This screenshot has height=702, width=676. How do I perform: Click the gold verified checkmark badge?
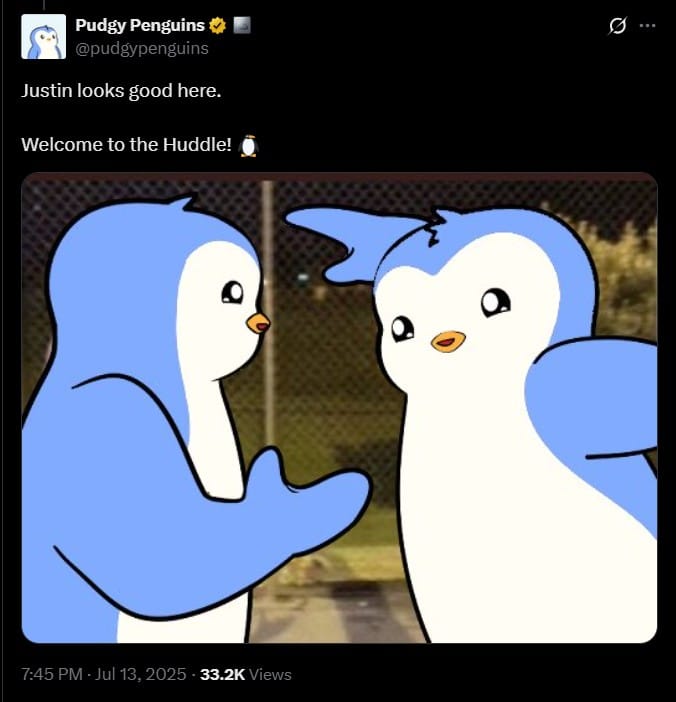pos(218,26)
